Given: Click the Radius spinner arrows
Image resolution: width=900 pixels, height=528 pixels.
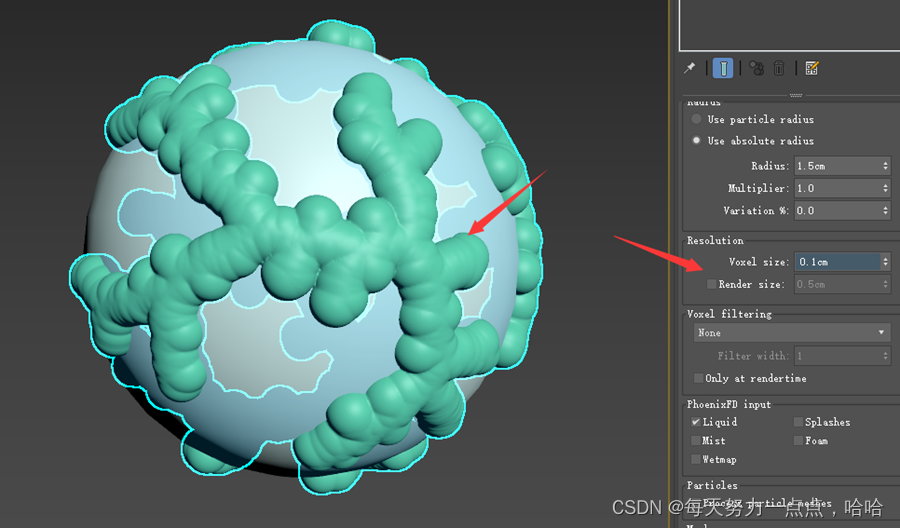Looking at the screenshot, I should click(x=886, y=166).
